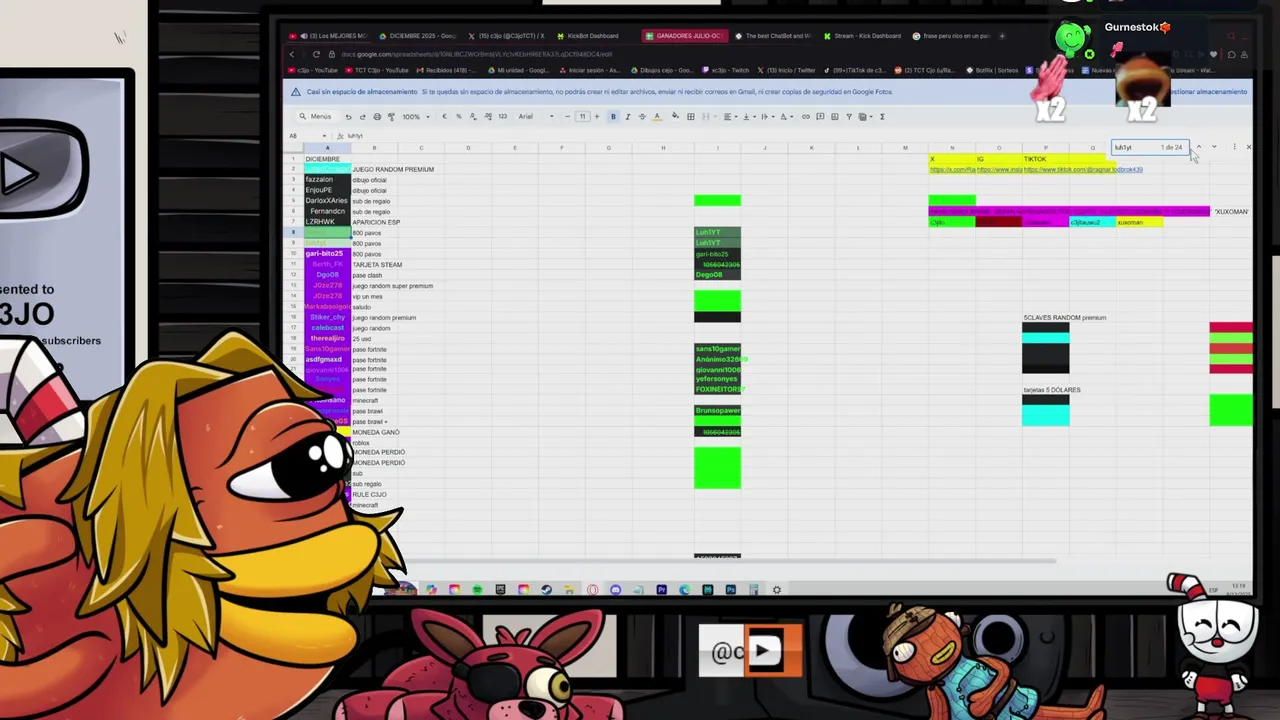1280x720 pixels.
Task: Open c3jo - YouTube bookmark
Action: point(313,70)
